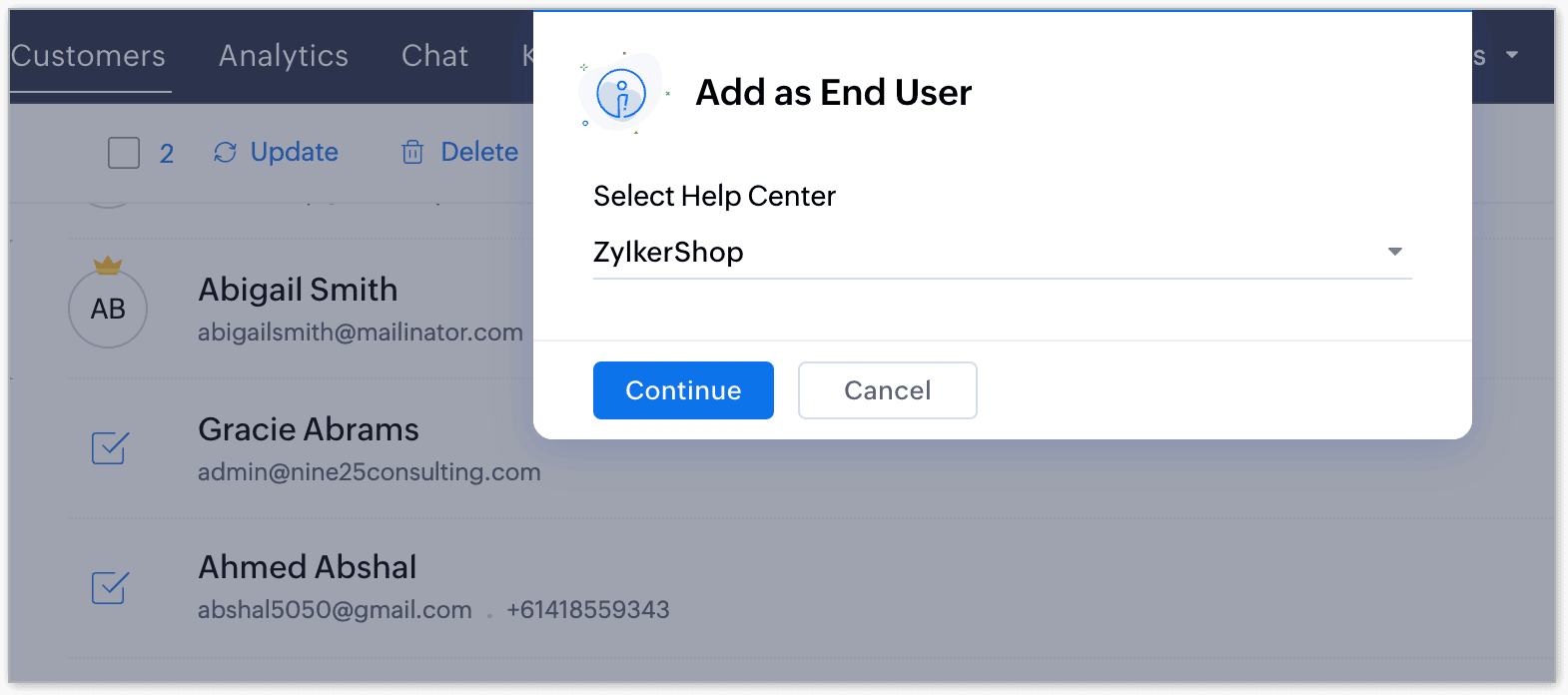1568x695 pixels.
Task: Uncheck Gracie Abrams checkbox
Action: 110,447
